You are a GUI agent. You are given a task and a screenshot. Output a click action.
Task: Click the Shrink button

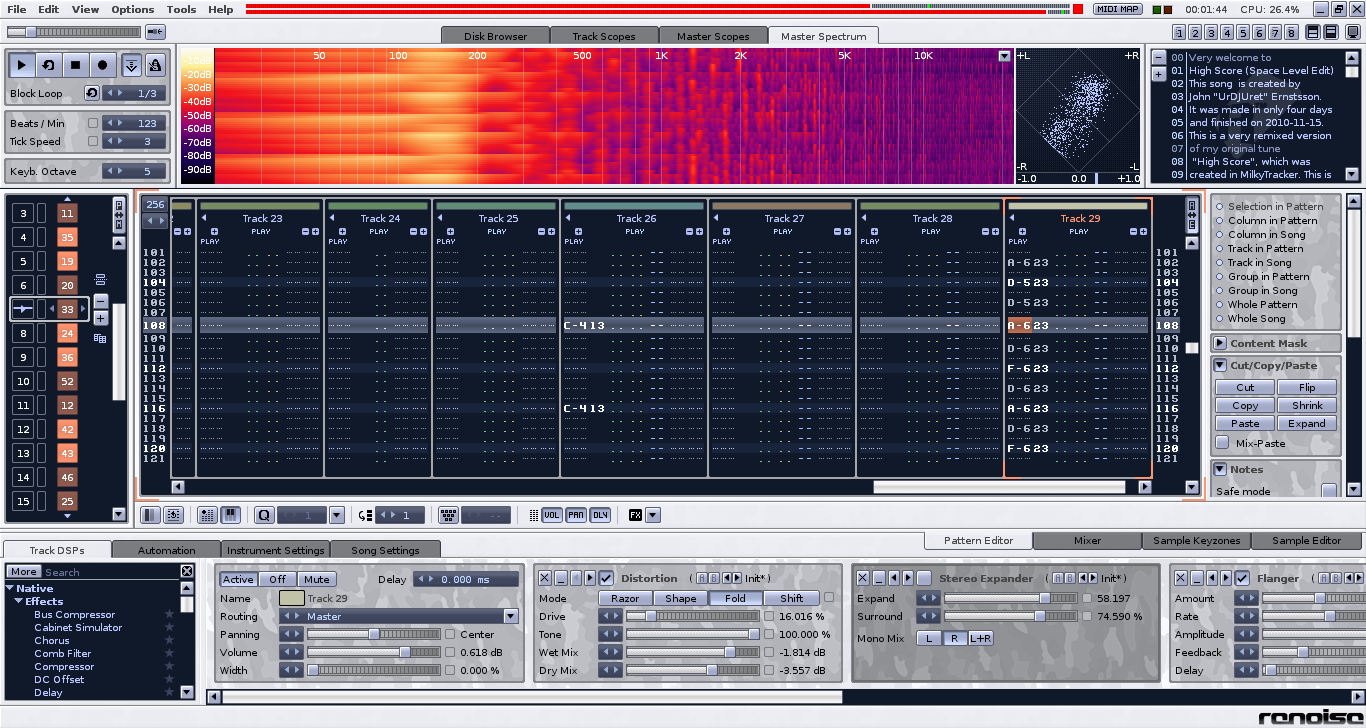(1306, 406)
